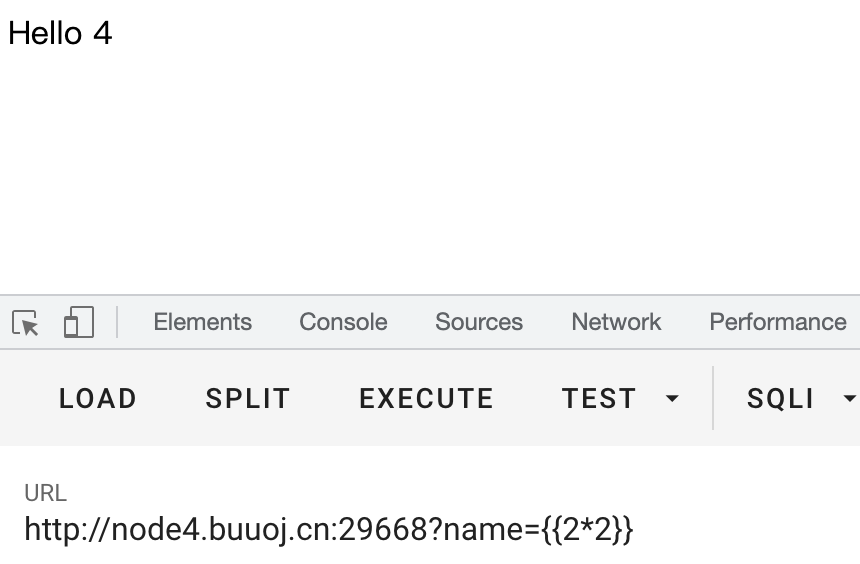
Task: Switch to the Elements tab
Action: (202, 322)
